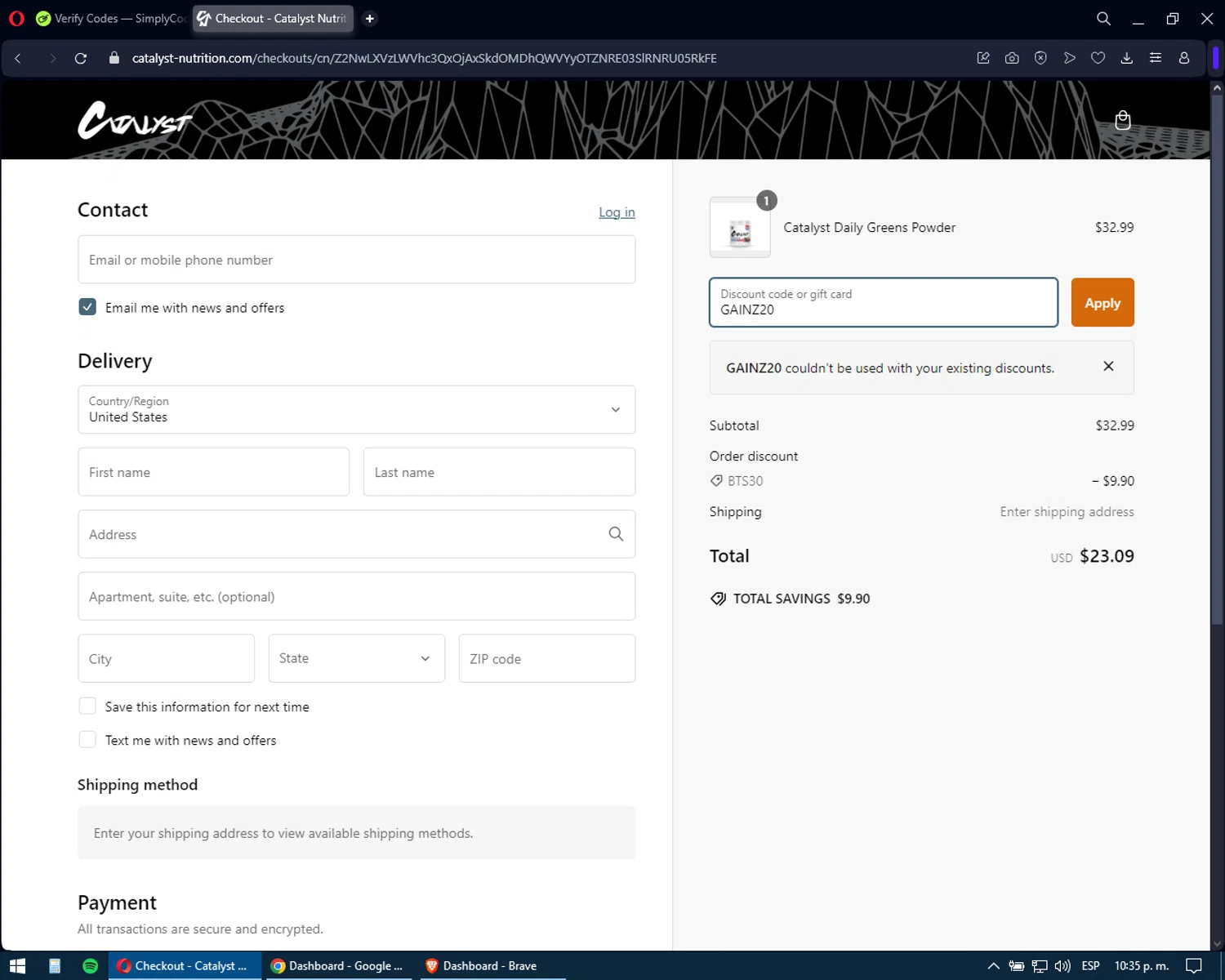Image resolution: width=1225 pixels, height=980 pixels.
Task: Click the Subtotal amount $32.99
Action: [1115, 425]
